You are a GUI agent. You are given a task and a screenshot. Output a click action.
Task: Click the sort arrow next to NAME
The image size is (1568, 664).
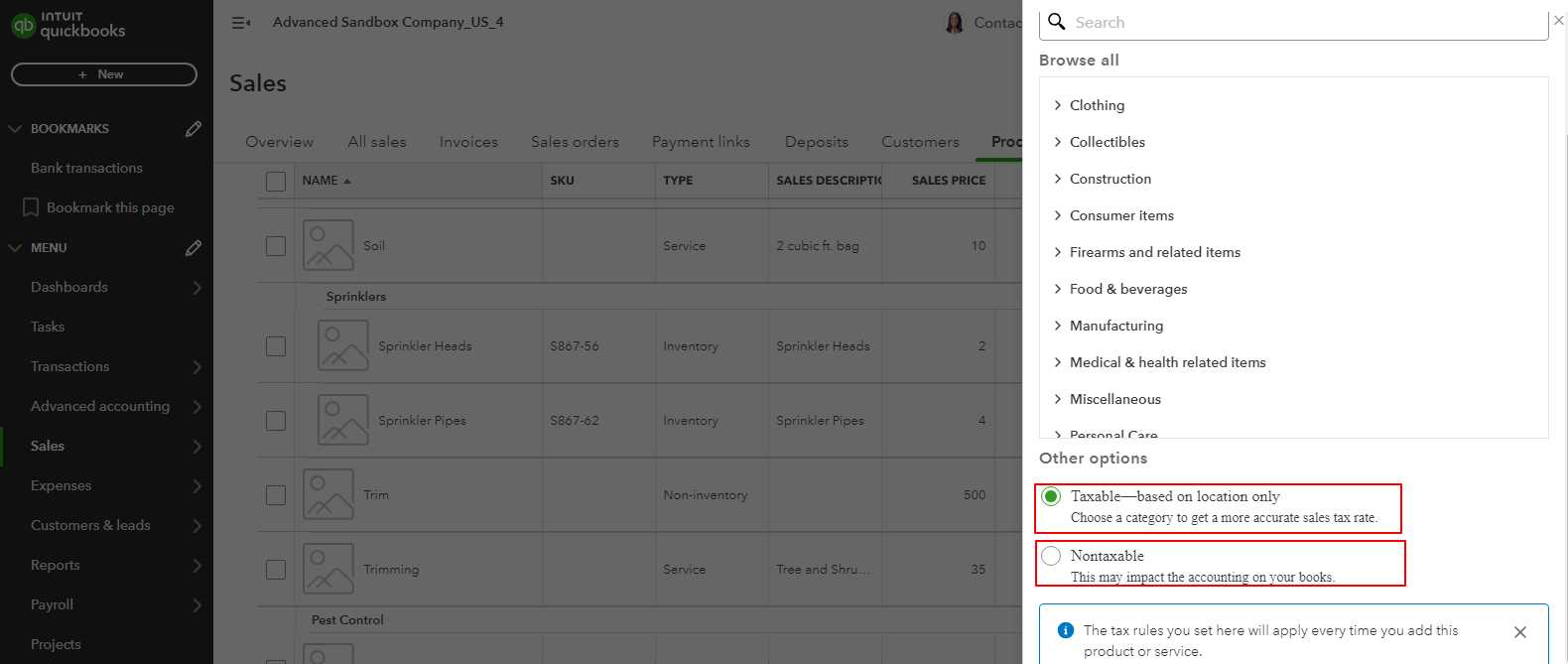347,181
